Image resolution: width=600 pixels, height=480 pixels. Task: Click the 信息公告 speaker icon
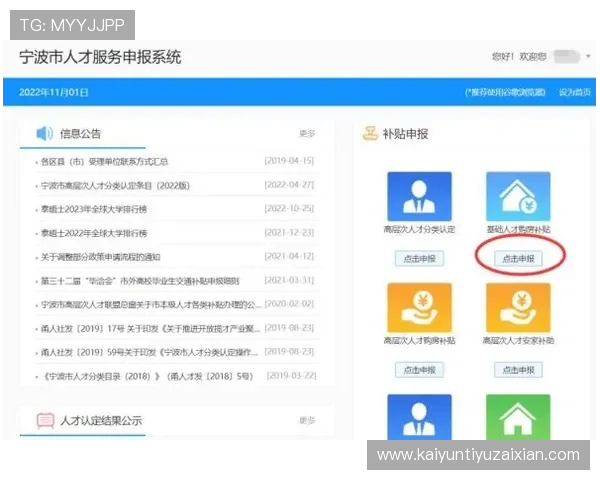tap(44, 134)
